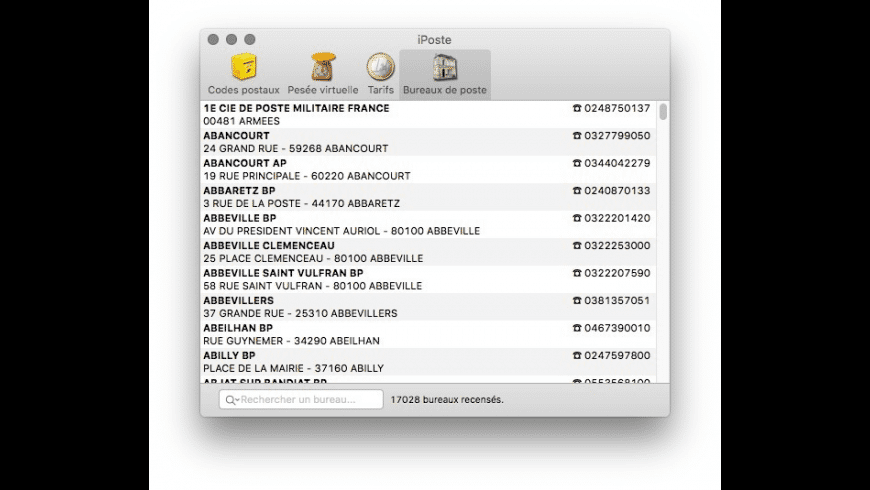The width and height of the screenshot is (870, 490).
Task: Select the ABANCOURT AP office name
Action: pyautogui.click(x=245, y=163)
